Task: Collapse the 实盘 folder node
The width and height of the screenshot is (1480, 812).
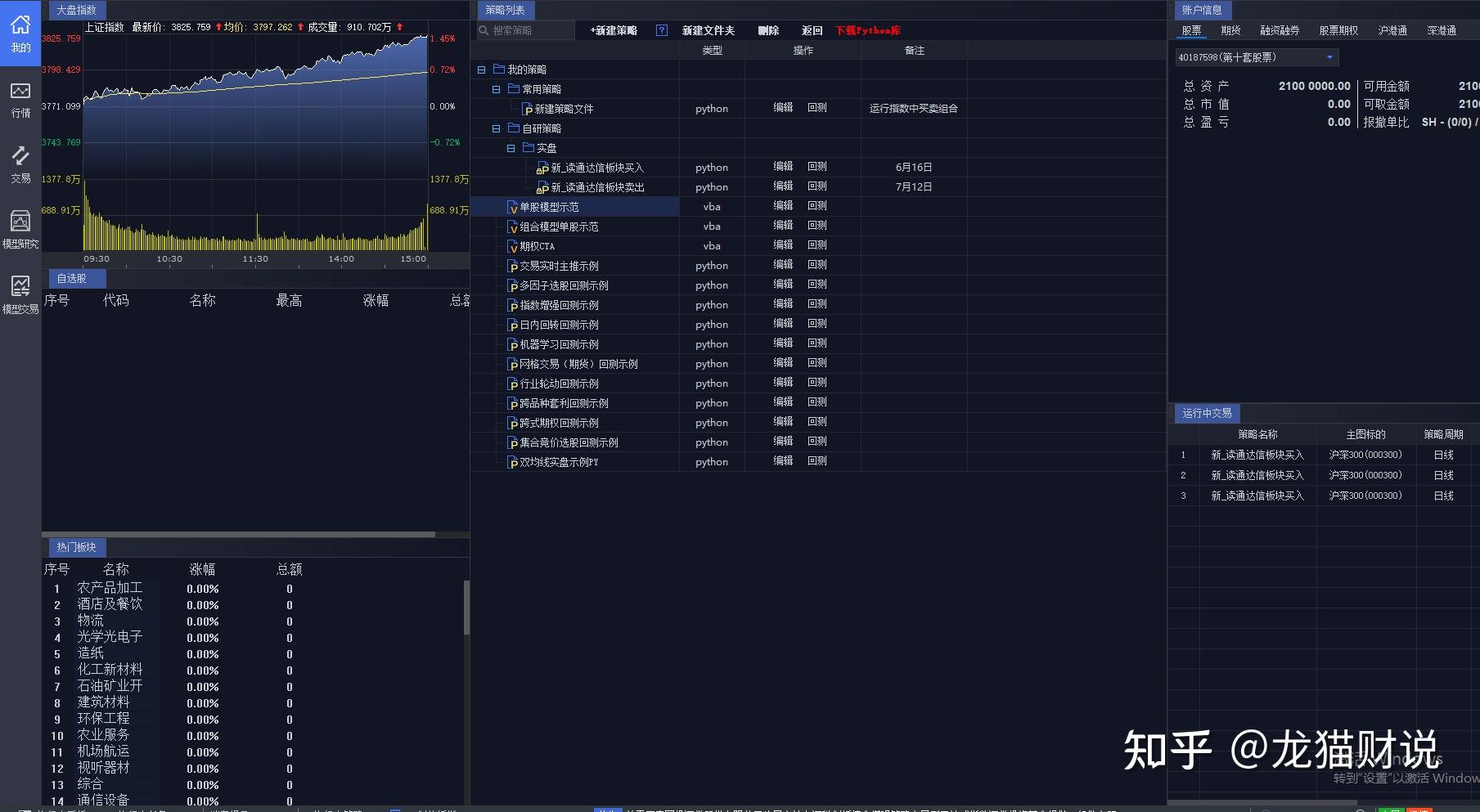Action: 510,147
